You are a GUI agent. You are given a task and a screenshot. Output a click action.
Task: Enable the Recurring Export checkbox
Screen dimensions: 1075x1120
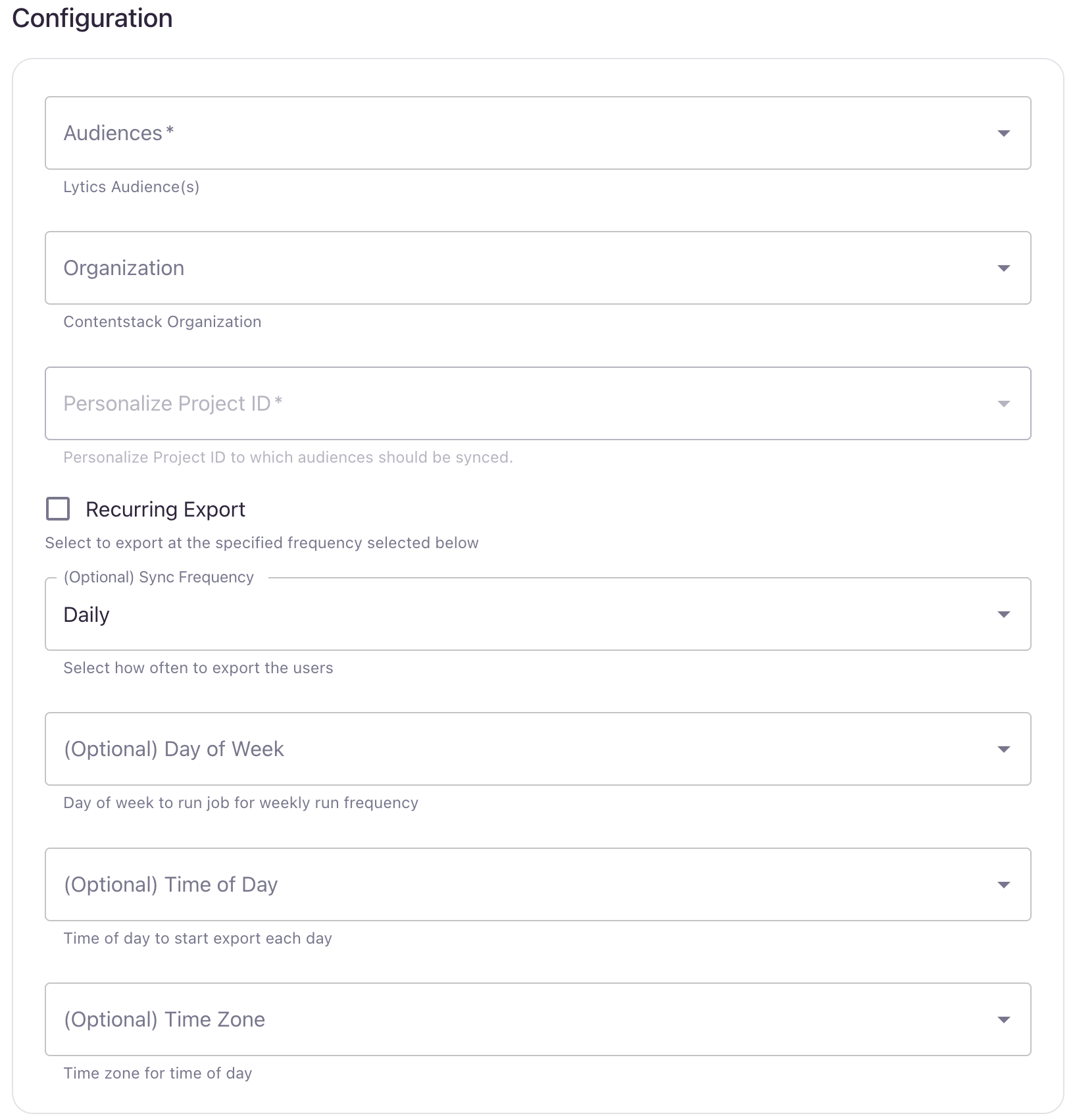[58, 509]
